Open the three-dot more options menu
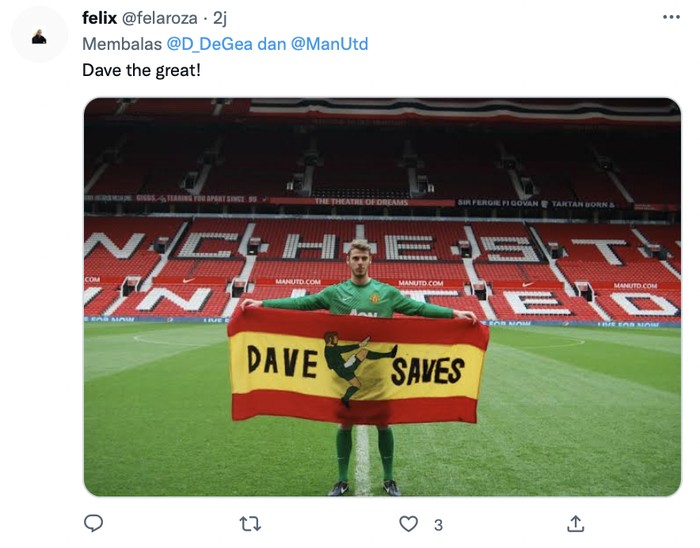Viewport: 700px width, 548px height. pos(671,17)
